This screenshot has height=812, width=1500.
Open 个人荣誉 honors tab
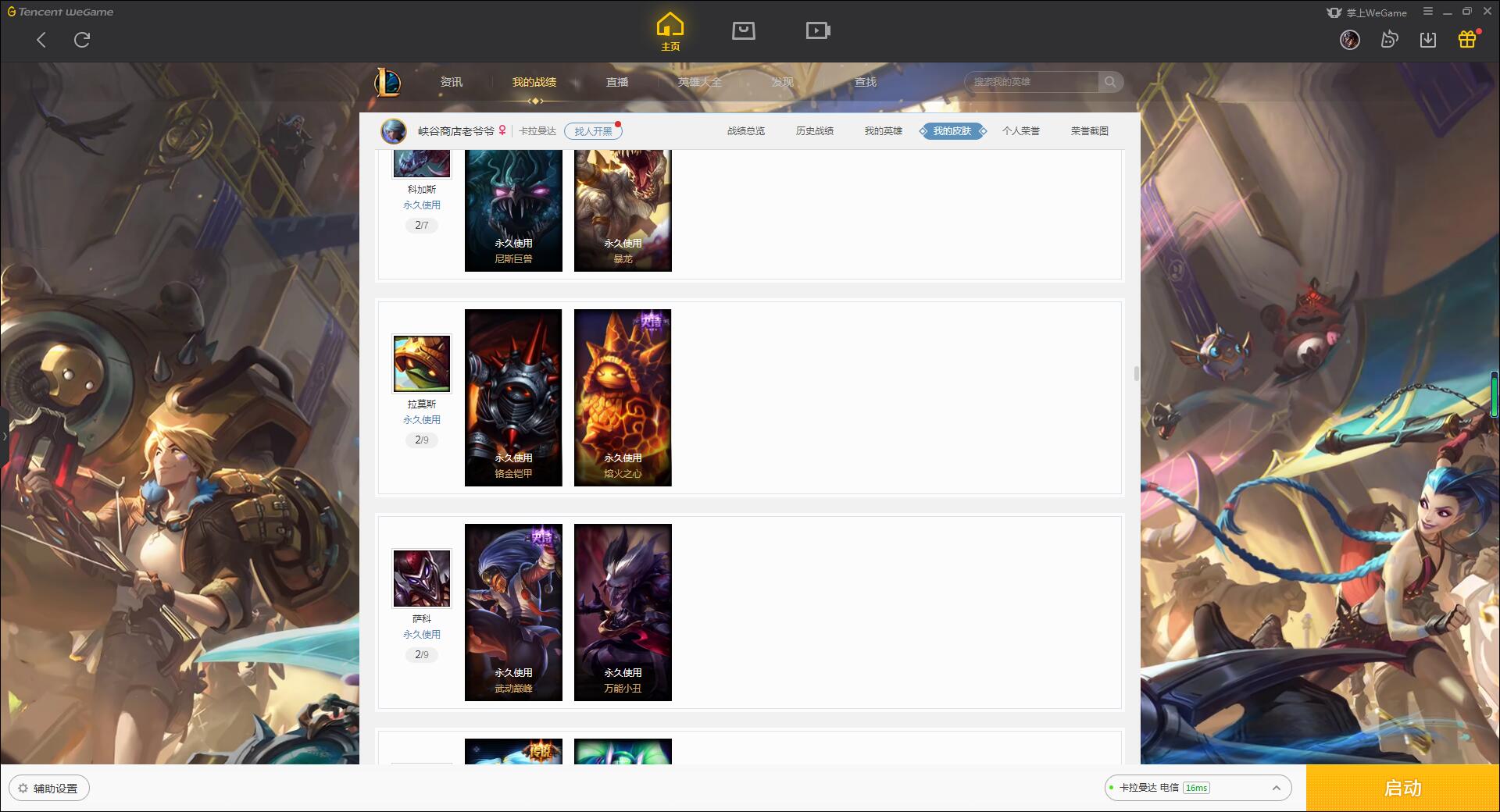tap(1021, 131)
